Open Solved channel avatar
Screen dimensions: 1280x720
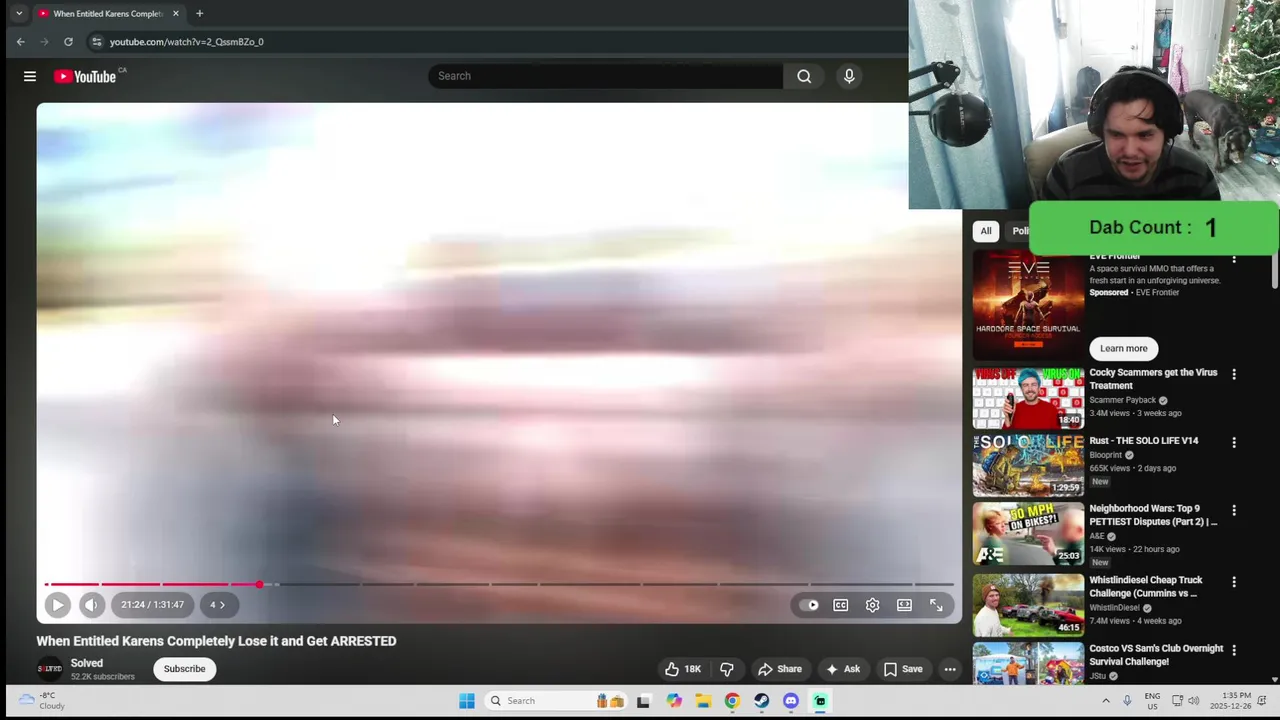(49, 669)
